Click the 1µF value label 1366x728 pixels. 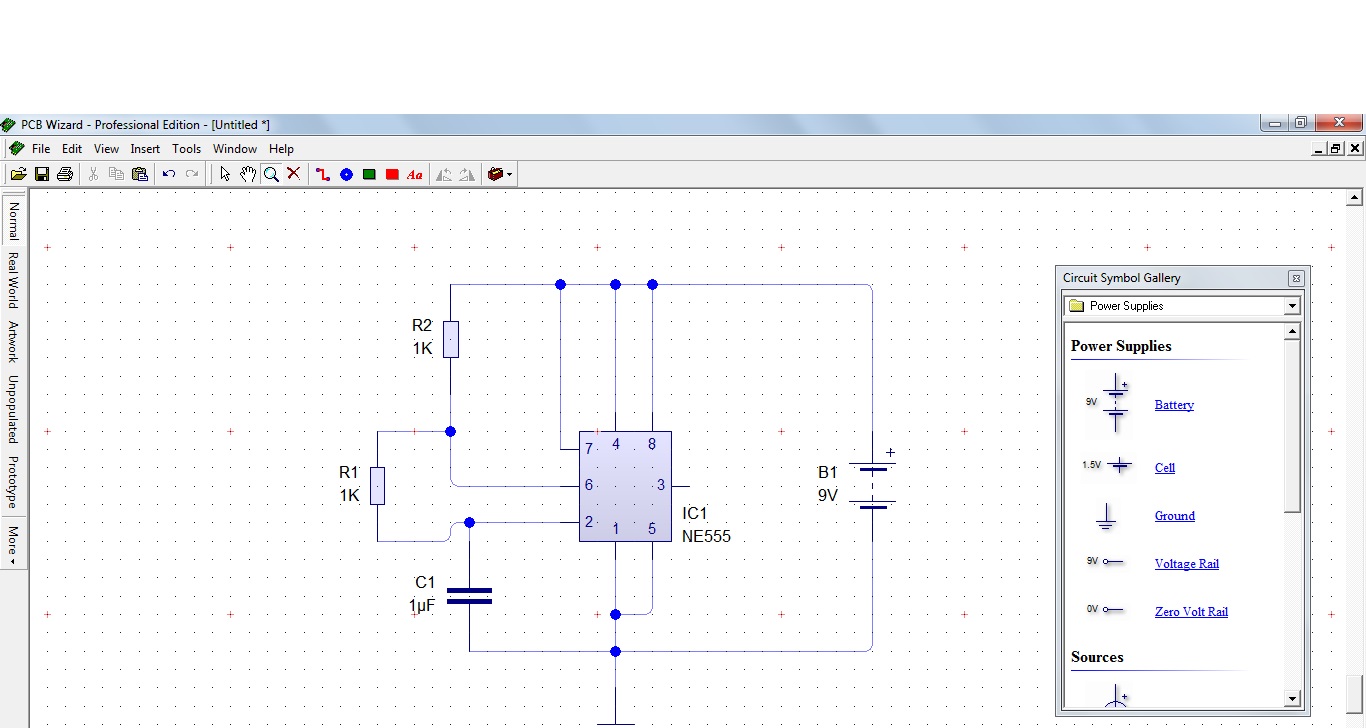click(x=421, y=605)
